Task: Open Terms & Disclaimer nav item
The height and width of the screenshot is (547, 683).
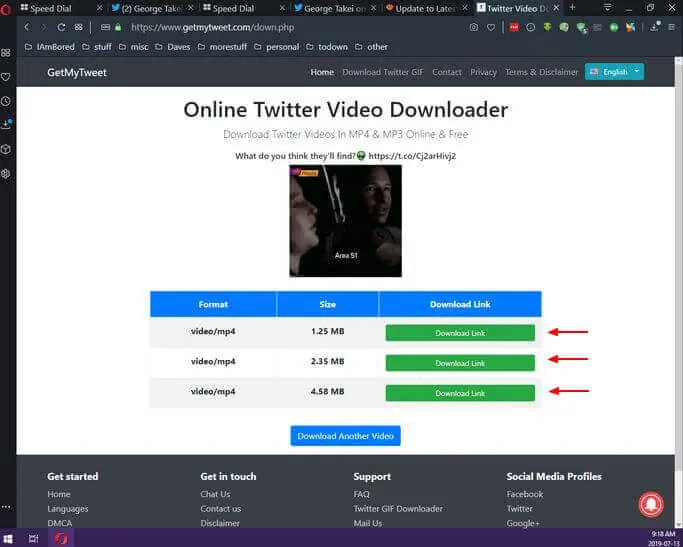Action: [541, 72]
